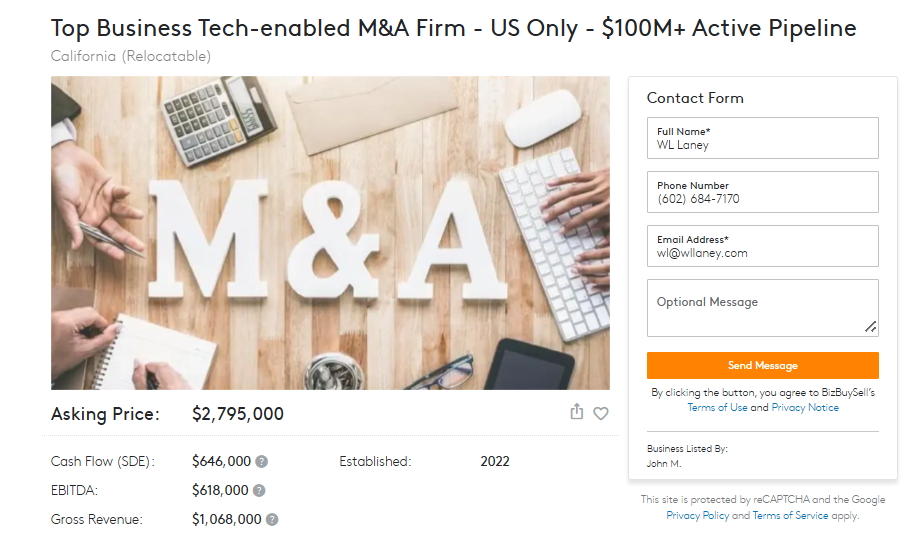
Task: Click broker name John M.
Action: point(664,464)
